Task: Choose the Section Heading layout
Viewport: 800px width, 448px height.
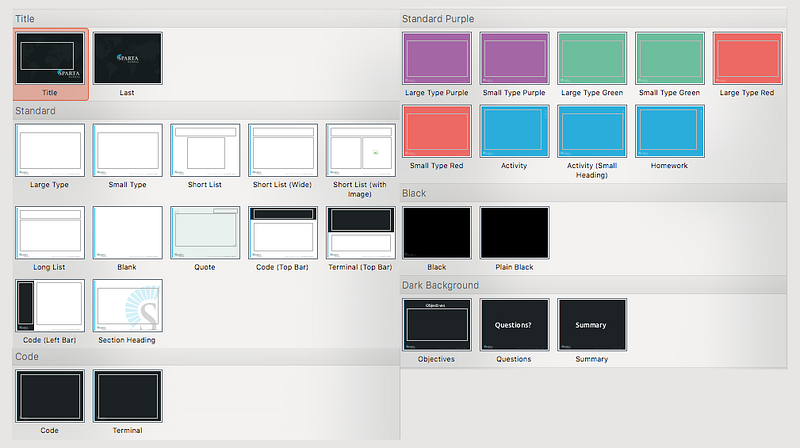Action: (x=128, y=305)
